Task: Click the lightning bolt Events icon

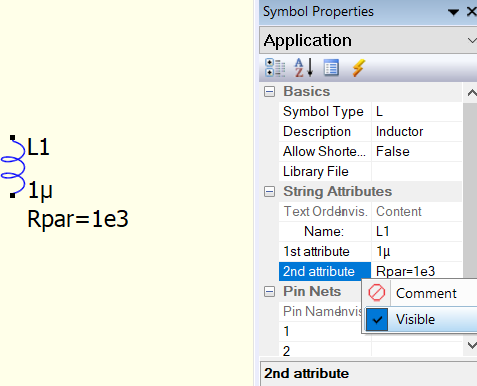Action: [359, 68]
